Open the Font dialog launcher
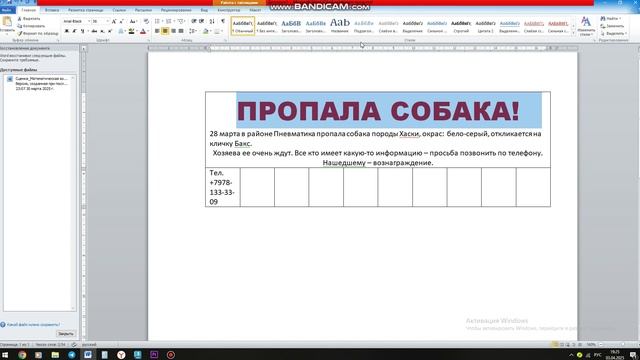The width and height of the screenshot is (640, 360). tap(149, 40)
